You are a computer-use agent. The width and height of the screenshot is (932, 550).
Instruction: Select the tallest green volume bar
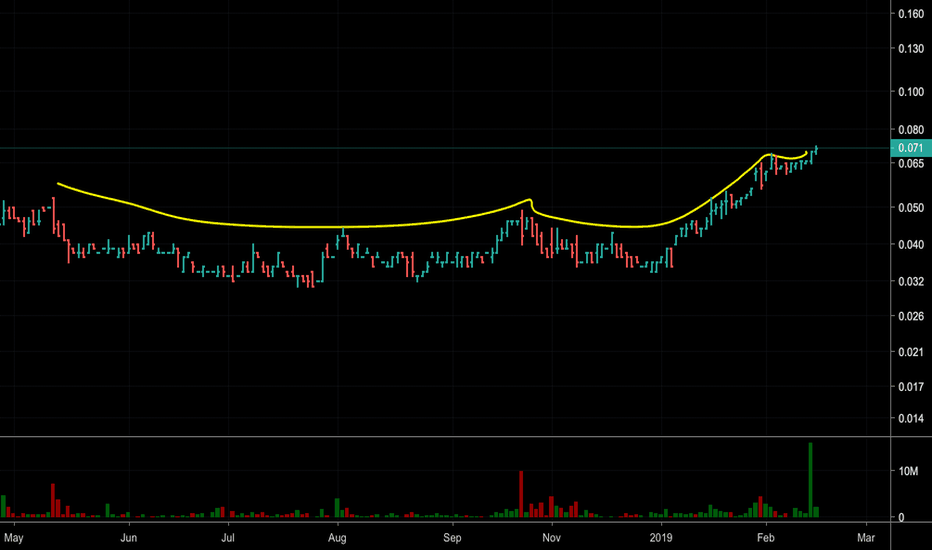coord(810,480)
